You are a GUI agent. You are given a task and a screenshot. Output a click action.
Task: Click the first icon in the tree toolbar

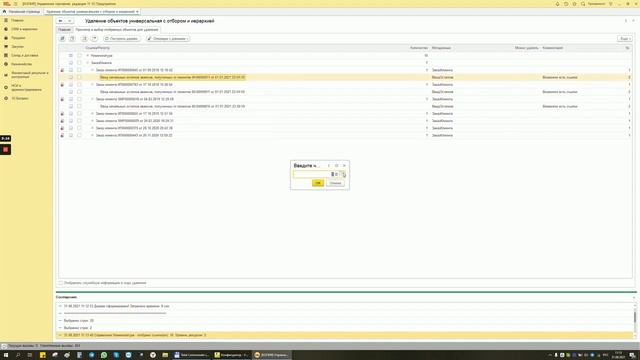pos(62,38)
